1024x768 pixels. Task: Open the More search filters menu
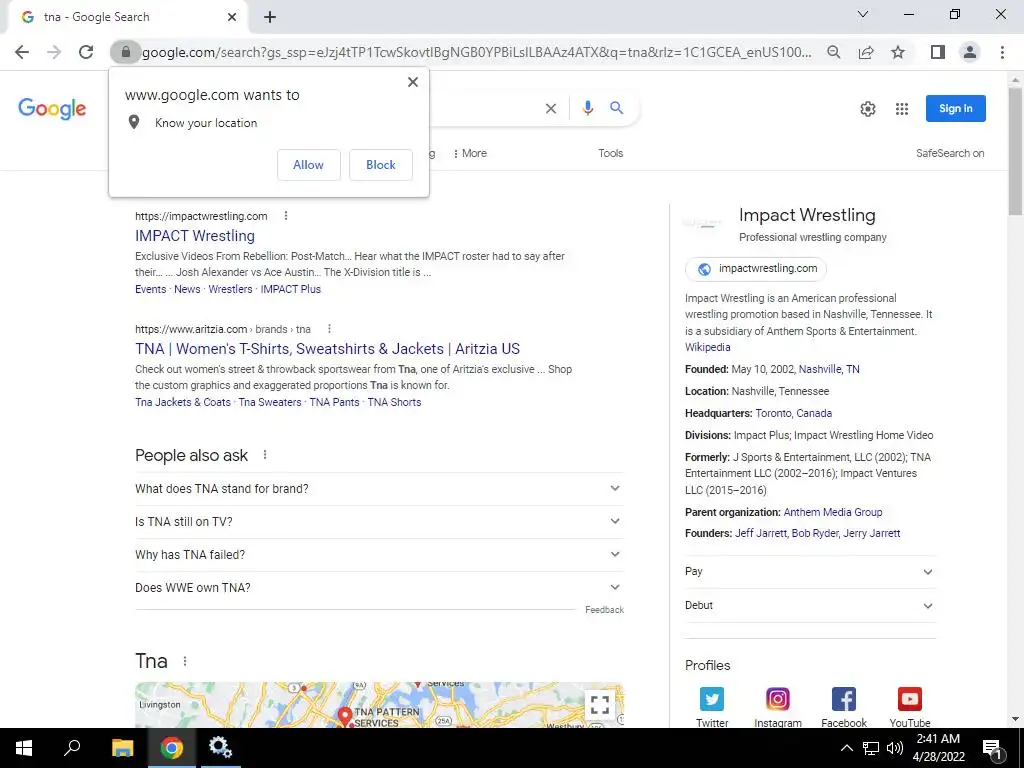tap(470, 153)
